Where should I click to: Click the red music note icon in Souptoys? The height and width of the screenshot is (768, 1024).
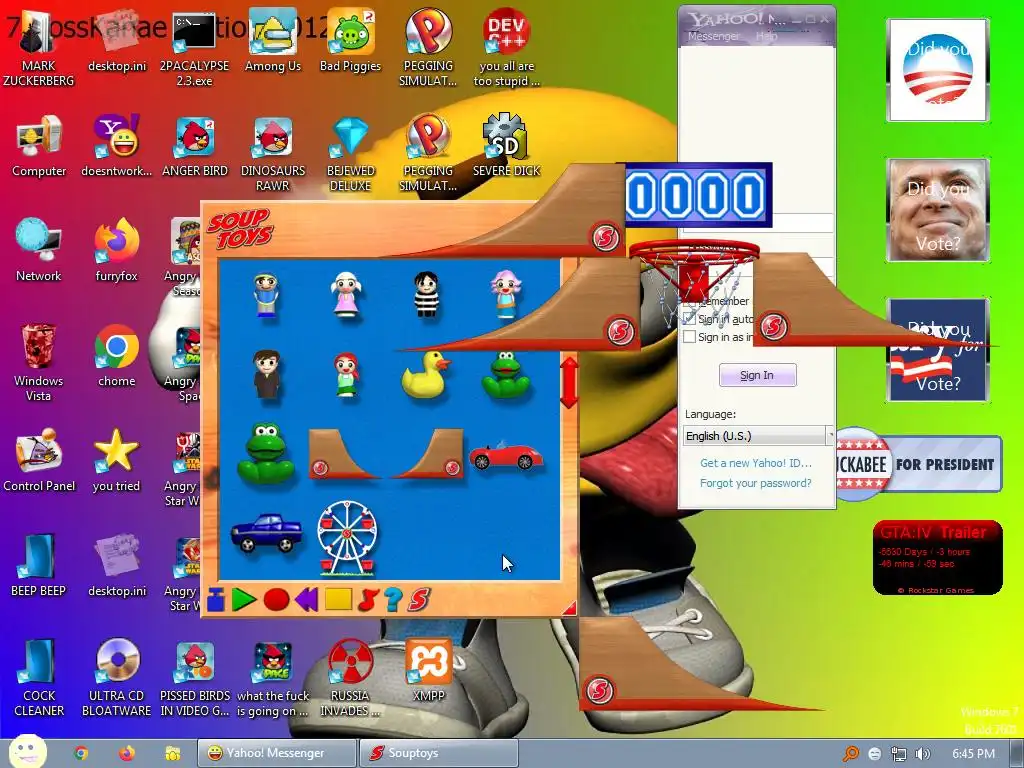tap(369, 600)
